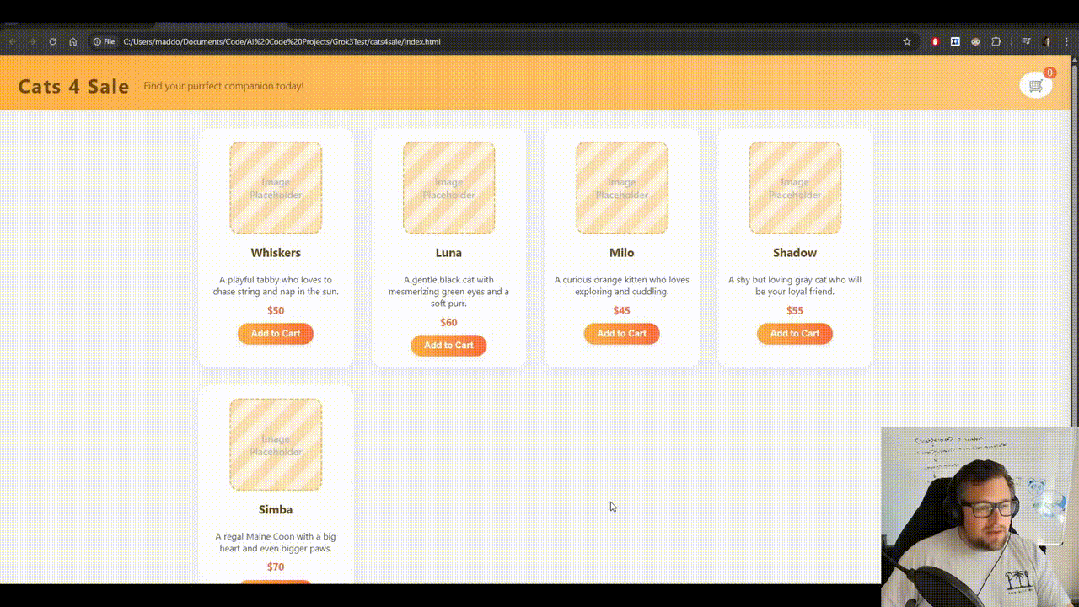The image size is (1079, 607).
Task: Click the address bar to edit the URL
Action: tap(300, 42)
